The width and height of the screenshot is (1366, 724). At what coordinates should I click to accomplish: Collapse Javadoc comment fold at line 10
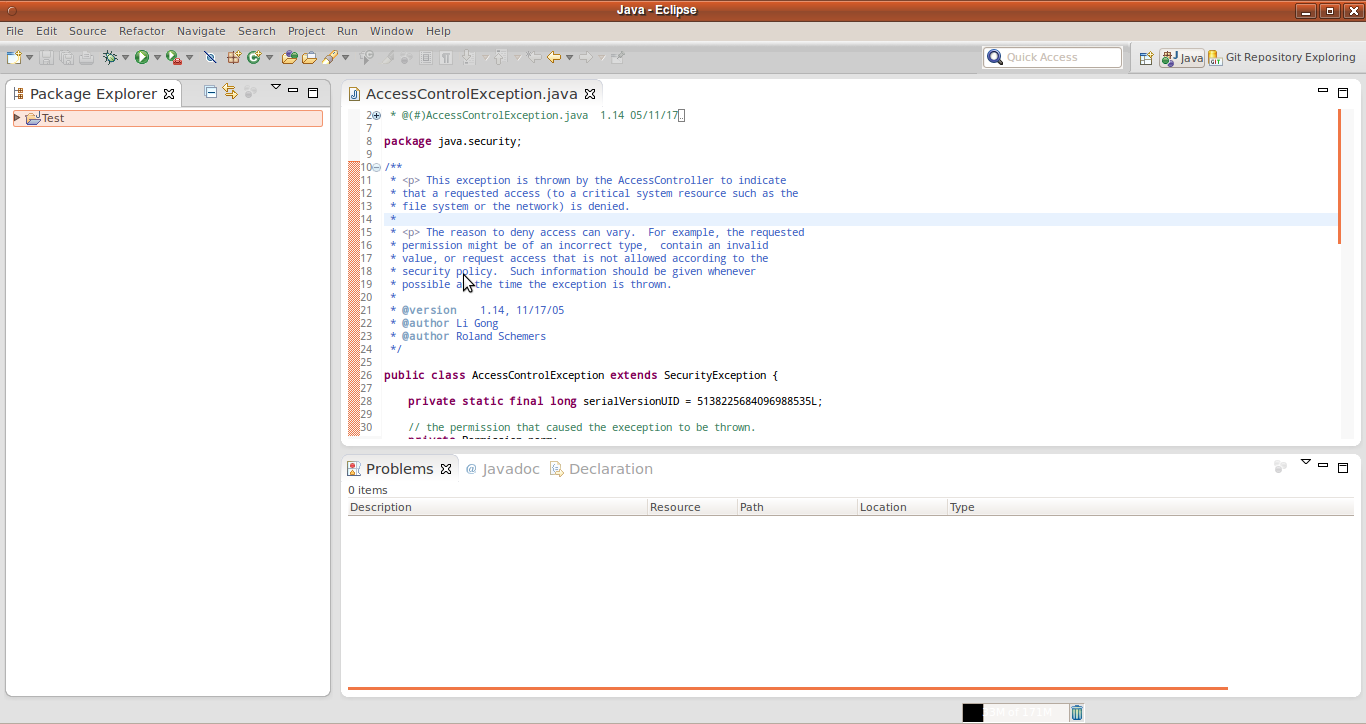pos(376,168)
